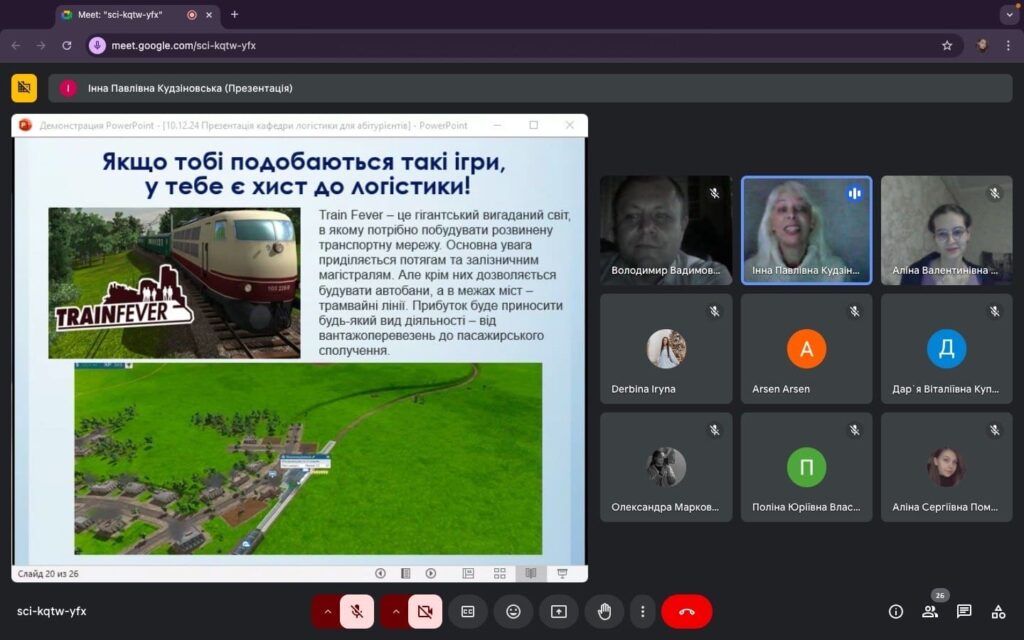Screen dimensions: 1024x640
Task: Go to previous slide in PowerPoint
Action: [x=380, y=573]
